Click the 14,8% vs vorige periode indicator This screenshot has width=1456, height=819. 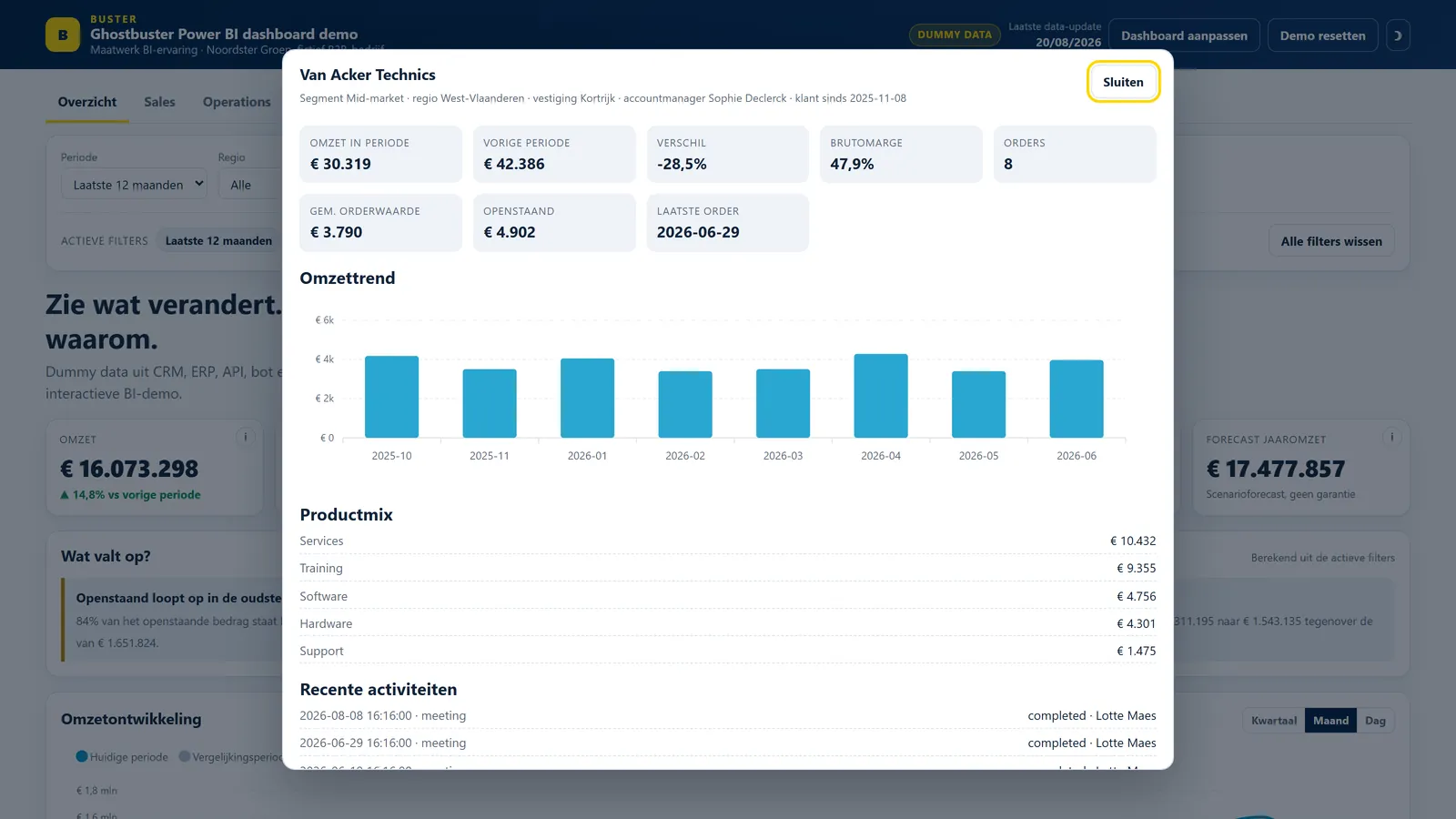tap(130, 495)
